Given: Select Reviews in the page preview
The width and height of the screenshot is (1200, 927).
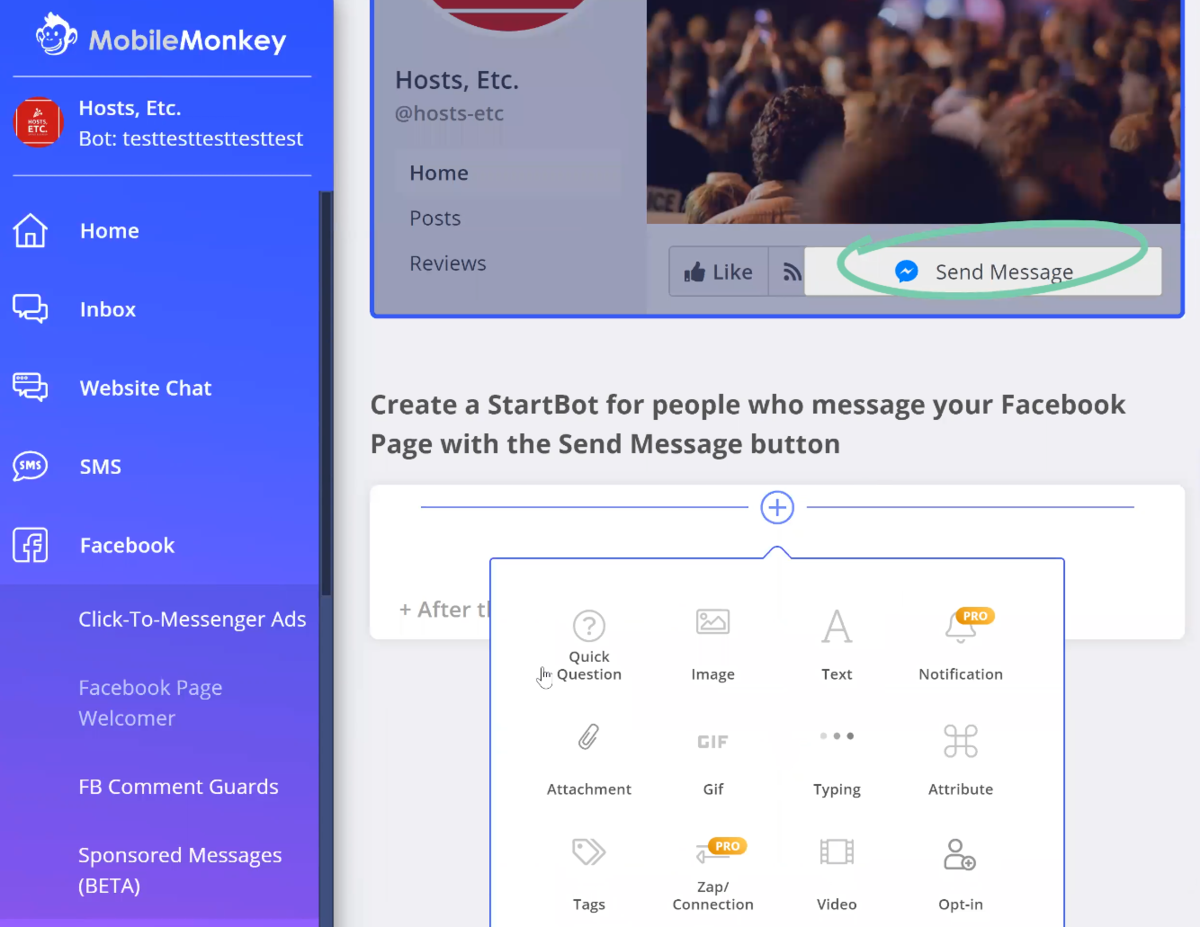Looking at the screenshot, I should point(448,264).
